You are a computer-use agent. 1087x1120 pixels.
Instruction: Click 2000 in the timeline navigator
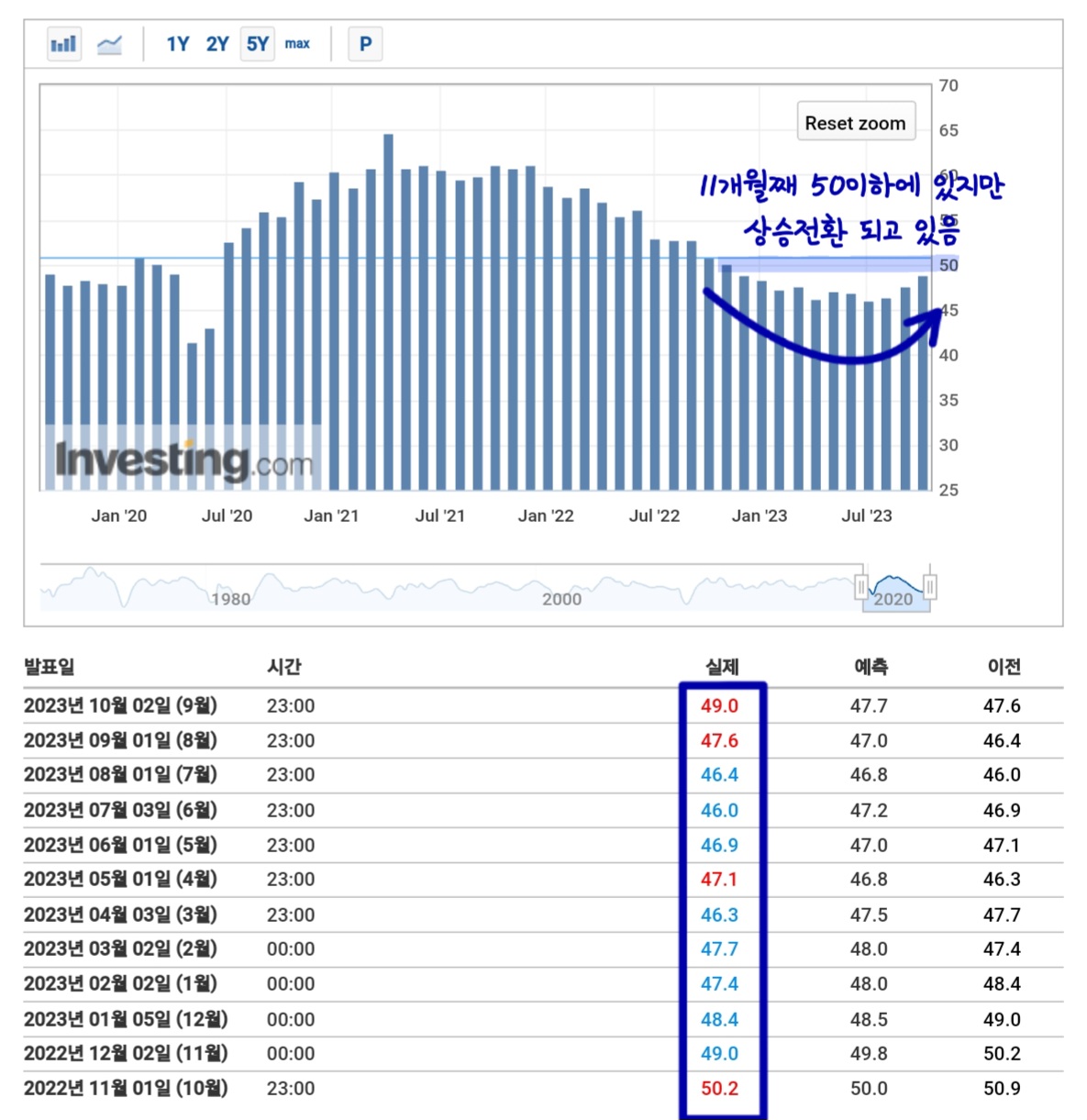[561, 599]
